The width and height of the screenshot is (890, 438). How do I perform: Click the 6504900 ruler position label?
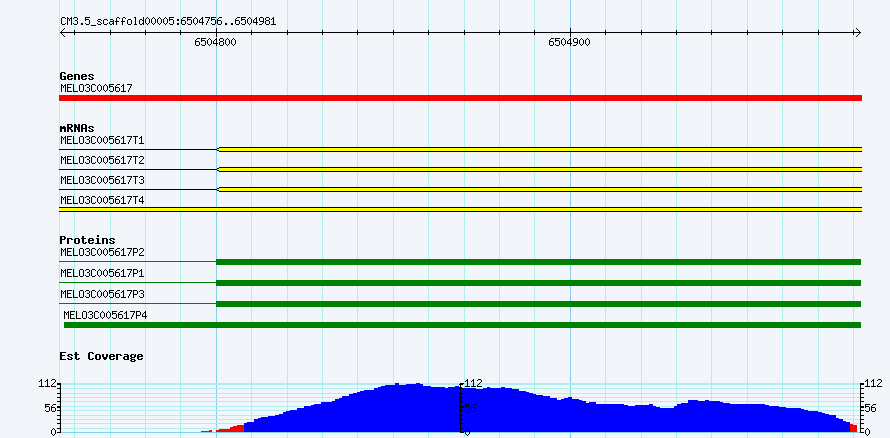[569, 43]
